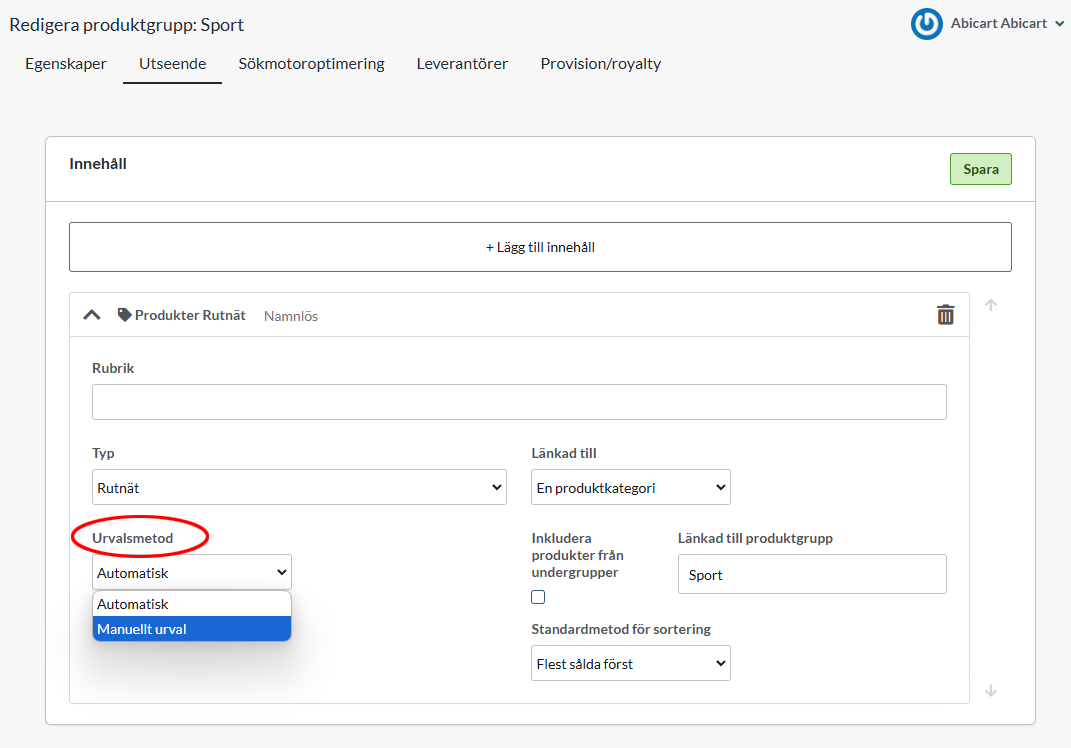Open the Abicart account menu arrow
The image size is (1071, 748).
pyautogui.click(x=1059, y=24)
